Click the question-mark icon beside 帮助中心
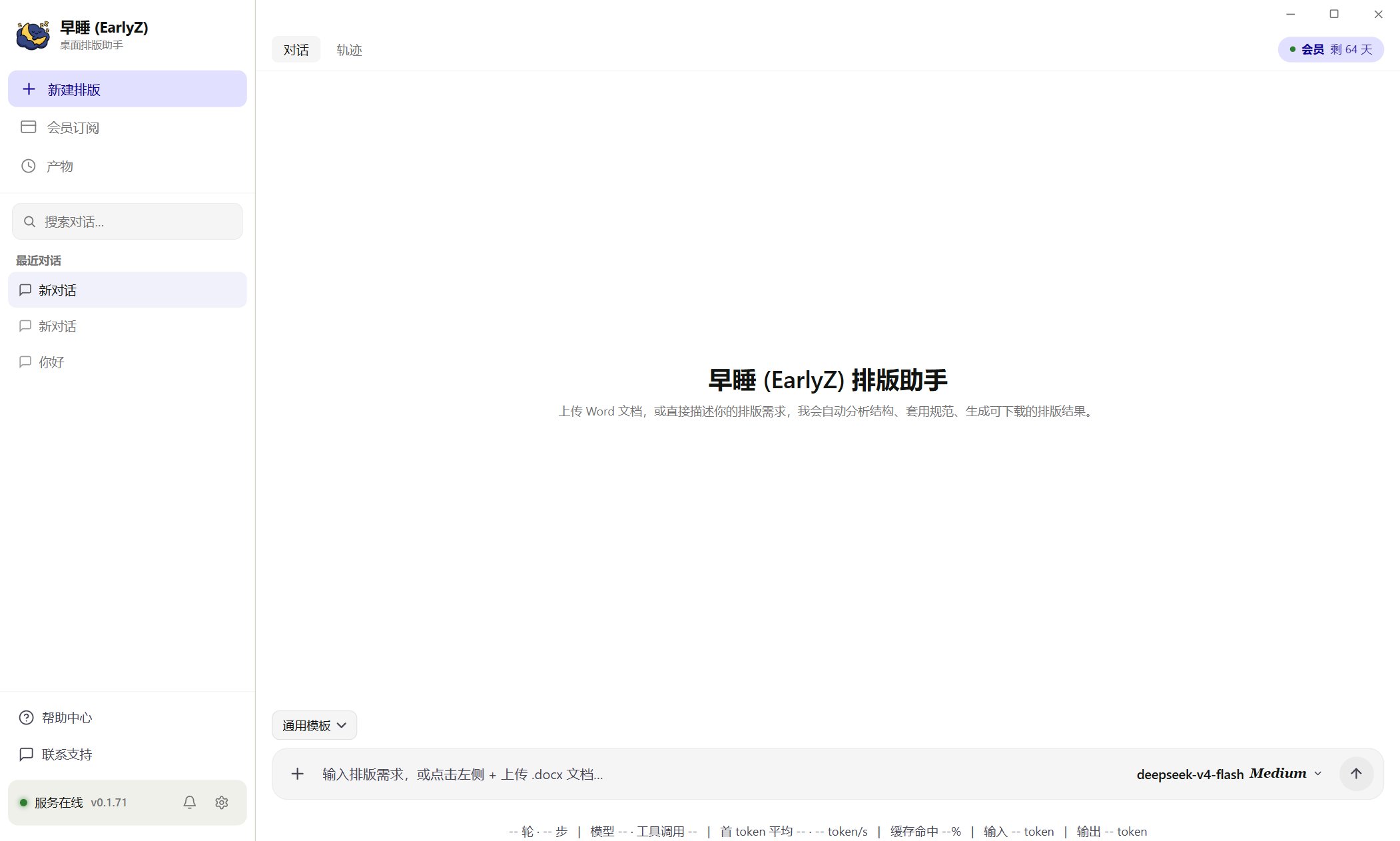This screenshot has width=1400, height=841. [x=27, y=718]
